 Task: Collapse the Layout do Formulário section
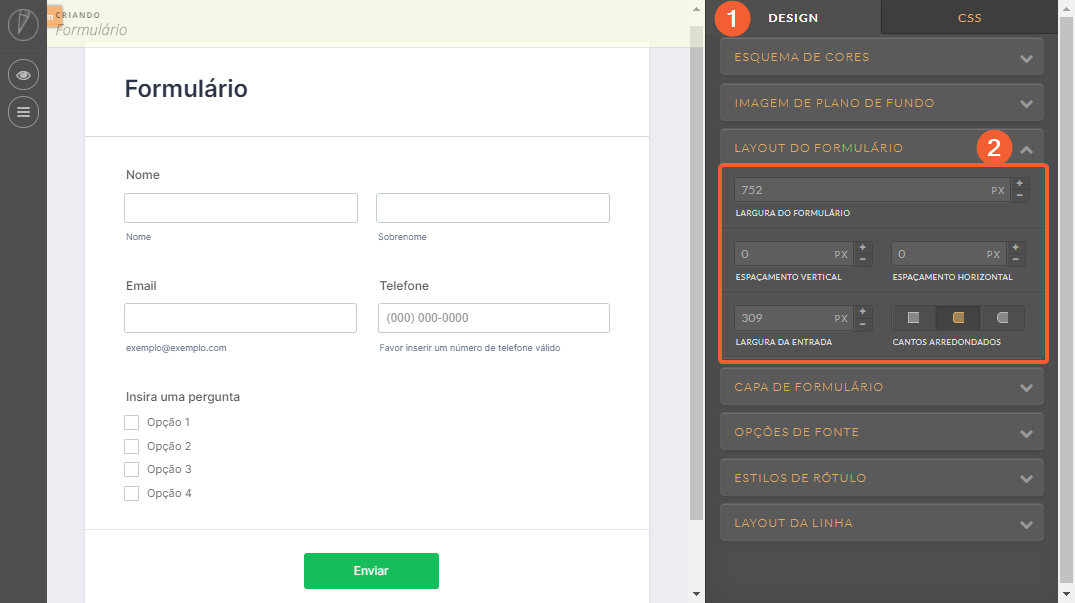click(x=881, y=147)
